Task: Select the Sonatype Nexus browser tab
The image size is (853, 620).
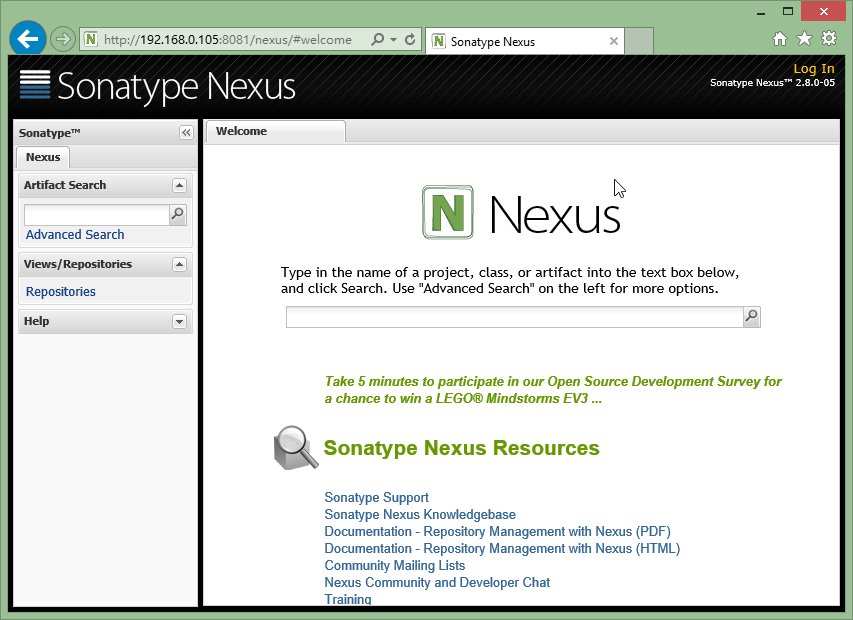Action: click(x=525, y=41)
